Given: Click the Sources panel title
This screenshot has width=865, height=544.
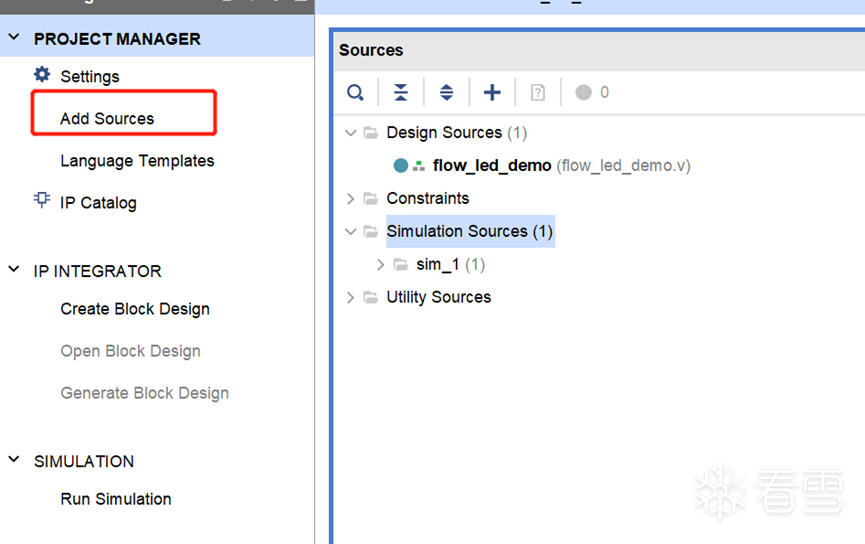Looking at the screenshot, I should 371,50.
